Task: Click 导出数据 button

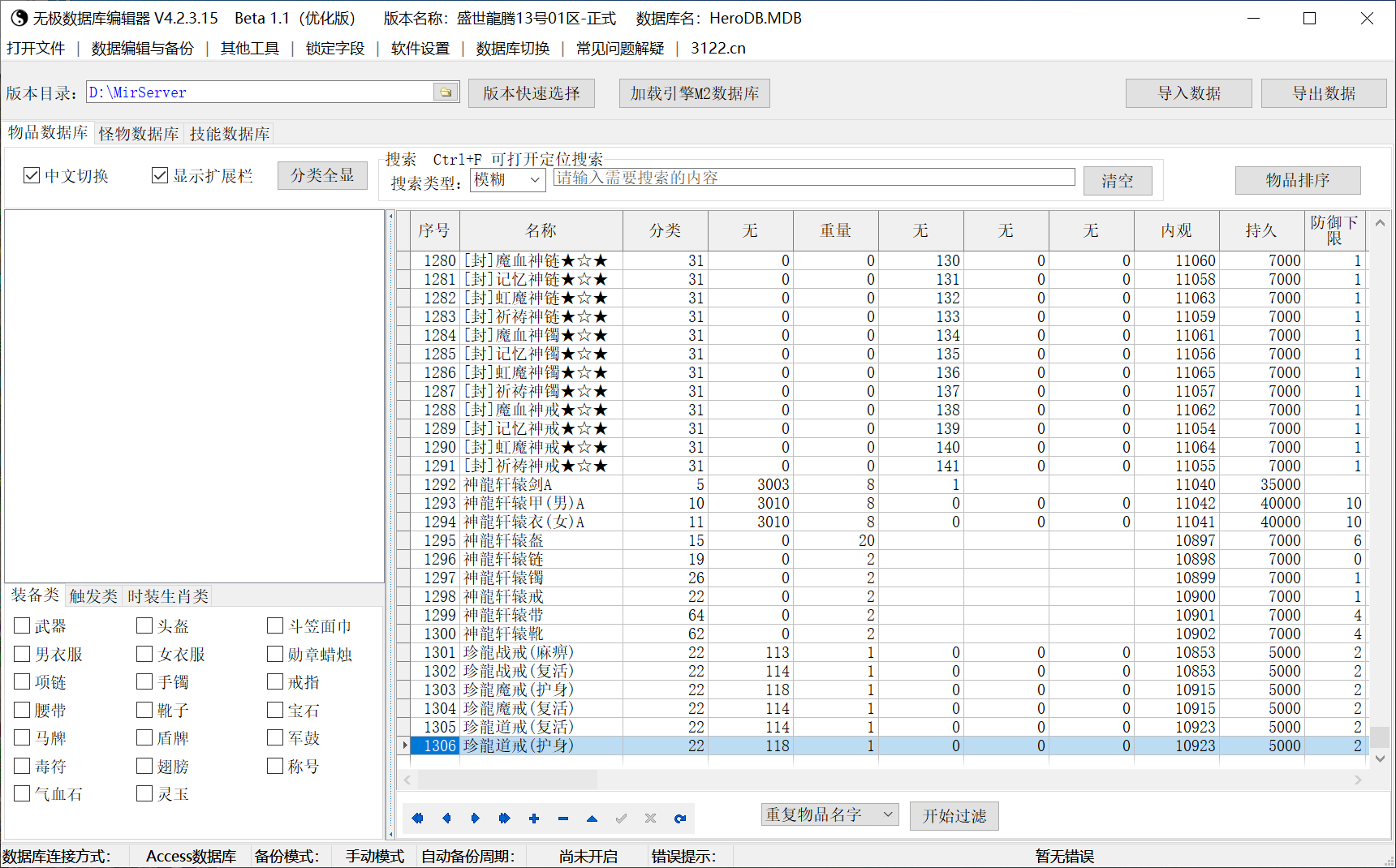Action: coord(1324,93)
